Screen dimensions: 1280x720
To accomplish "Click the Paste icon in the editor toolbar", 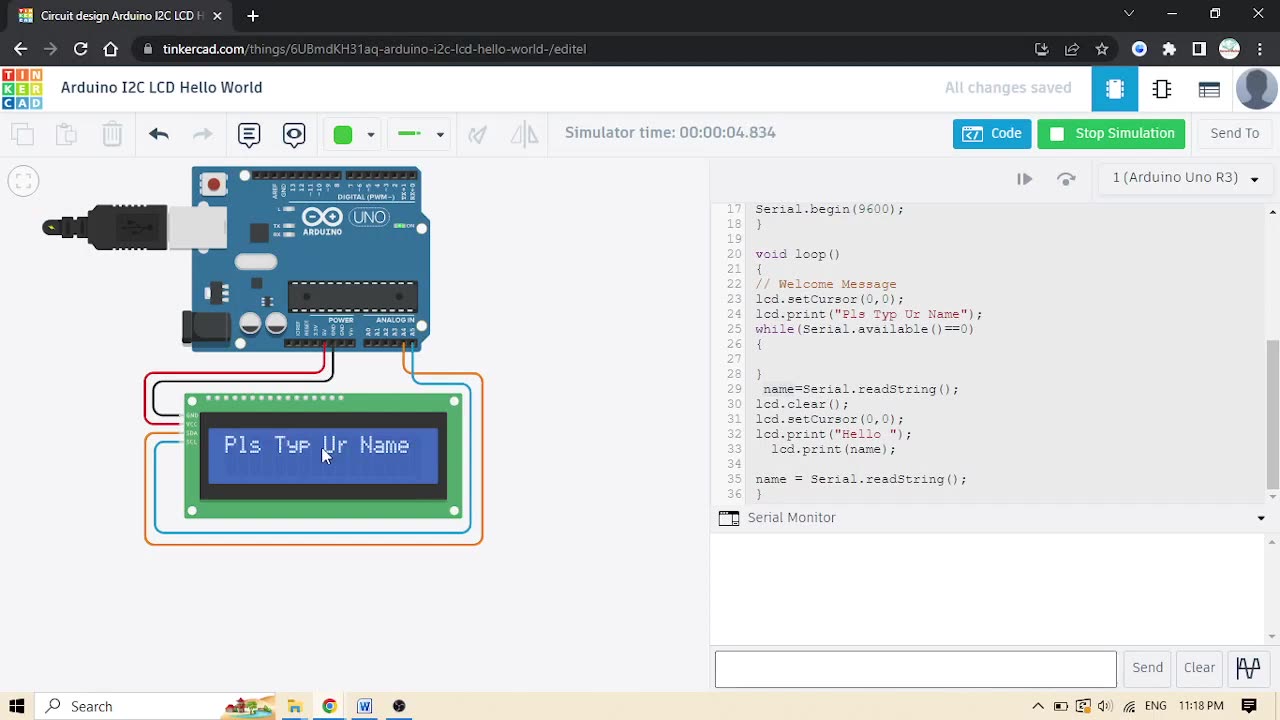I will (x=67, y=134).
